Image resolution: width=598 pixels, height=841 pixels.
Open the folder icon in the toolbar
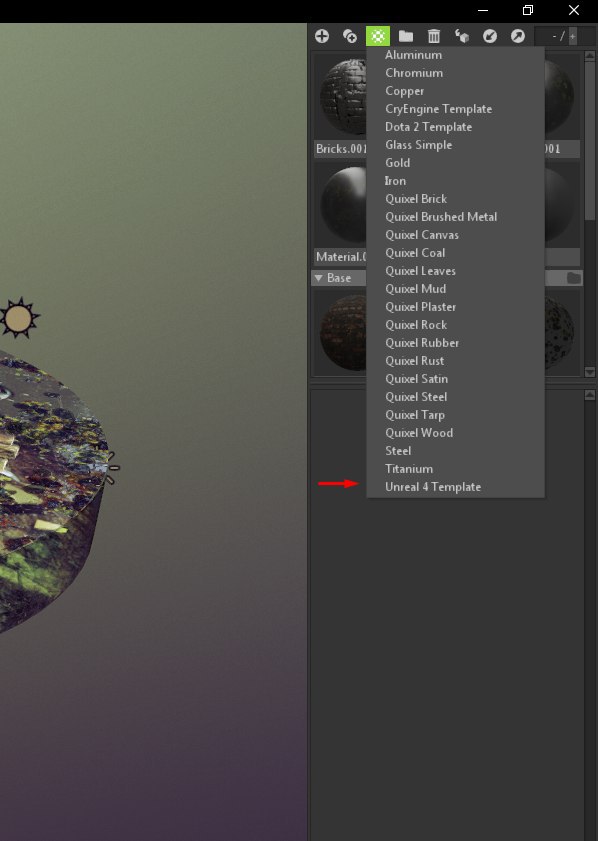[x=406, y=36]
